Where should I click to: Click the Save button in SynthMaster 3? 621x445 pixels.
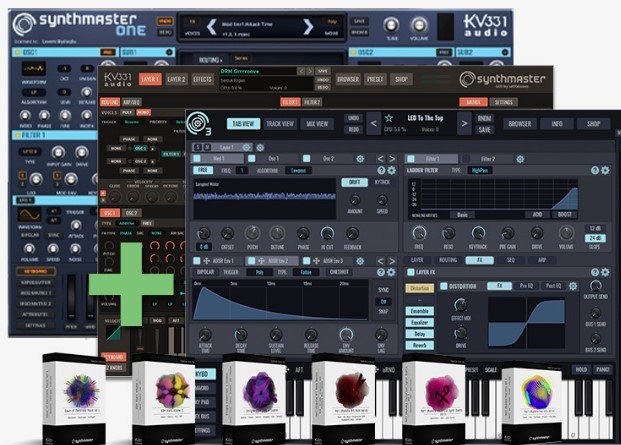coord(484,129)
